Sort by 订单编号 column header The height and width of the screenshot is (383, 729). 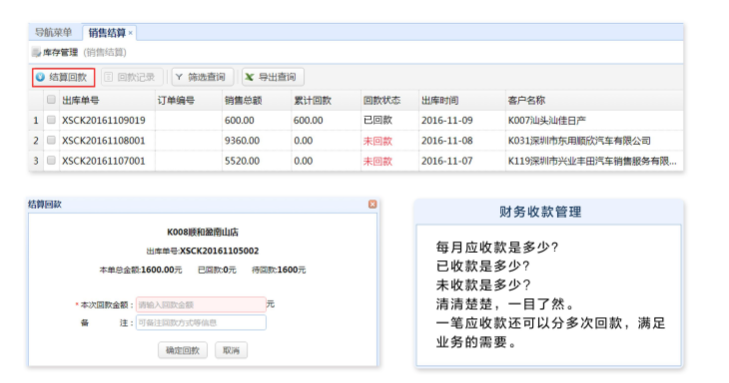click(176, 100)
